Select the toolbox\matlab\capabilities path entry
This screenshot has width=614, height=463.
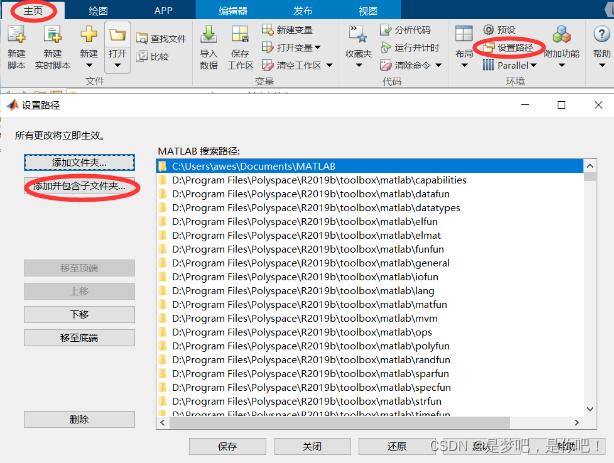click(x=370, y=180)
